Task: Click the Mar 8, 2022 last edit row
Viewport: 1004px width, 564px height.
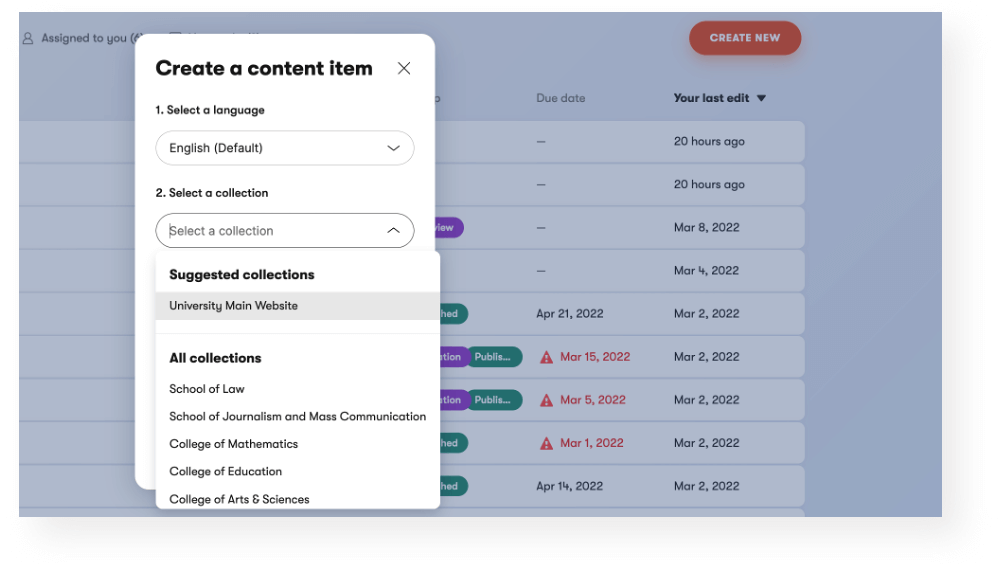Action: pyautogui.click(x=707, y=227)
